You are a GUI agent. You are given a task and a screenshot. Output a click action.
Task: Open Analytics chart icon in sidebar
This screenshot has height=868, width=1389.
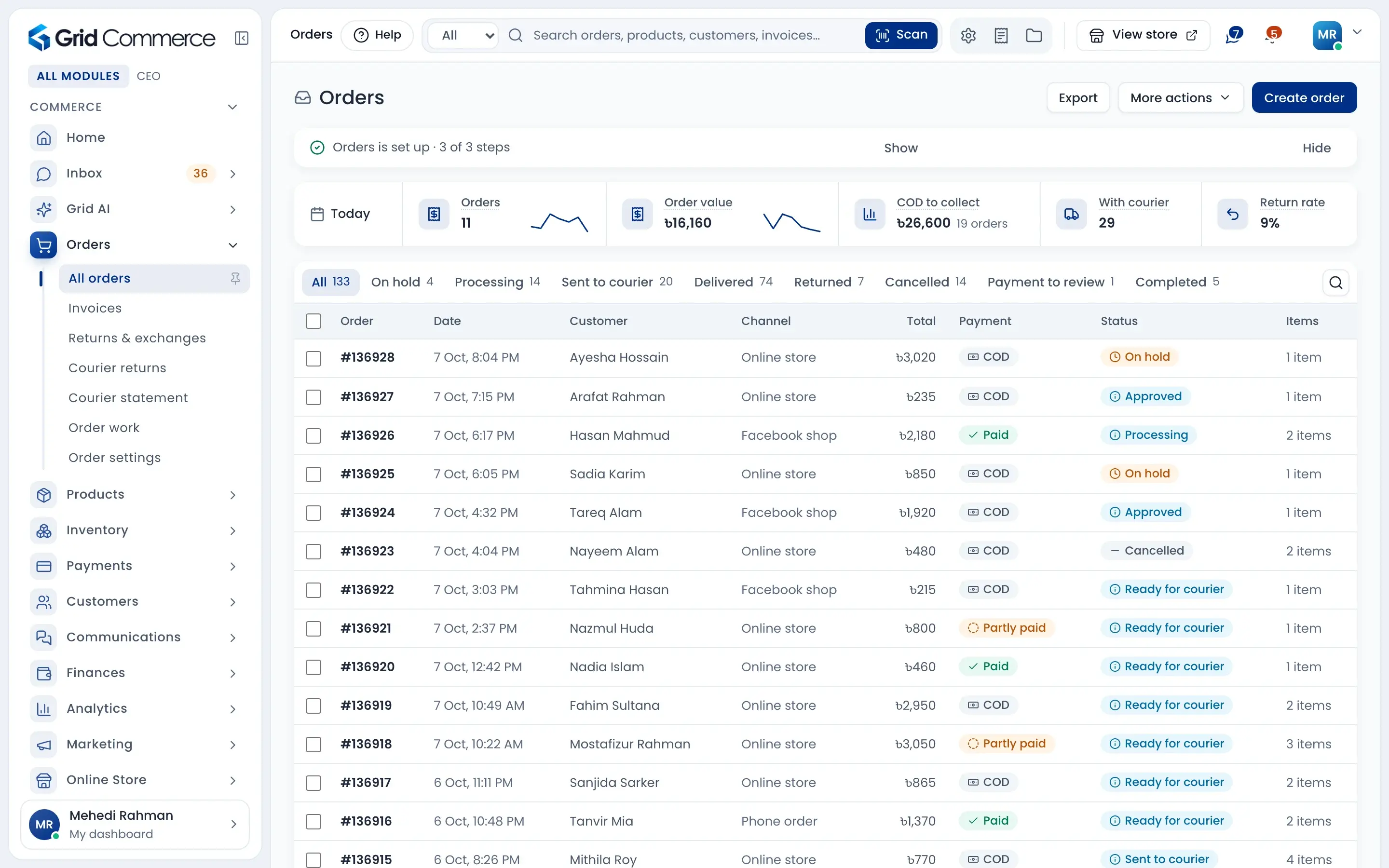[x=43, y=708]
